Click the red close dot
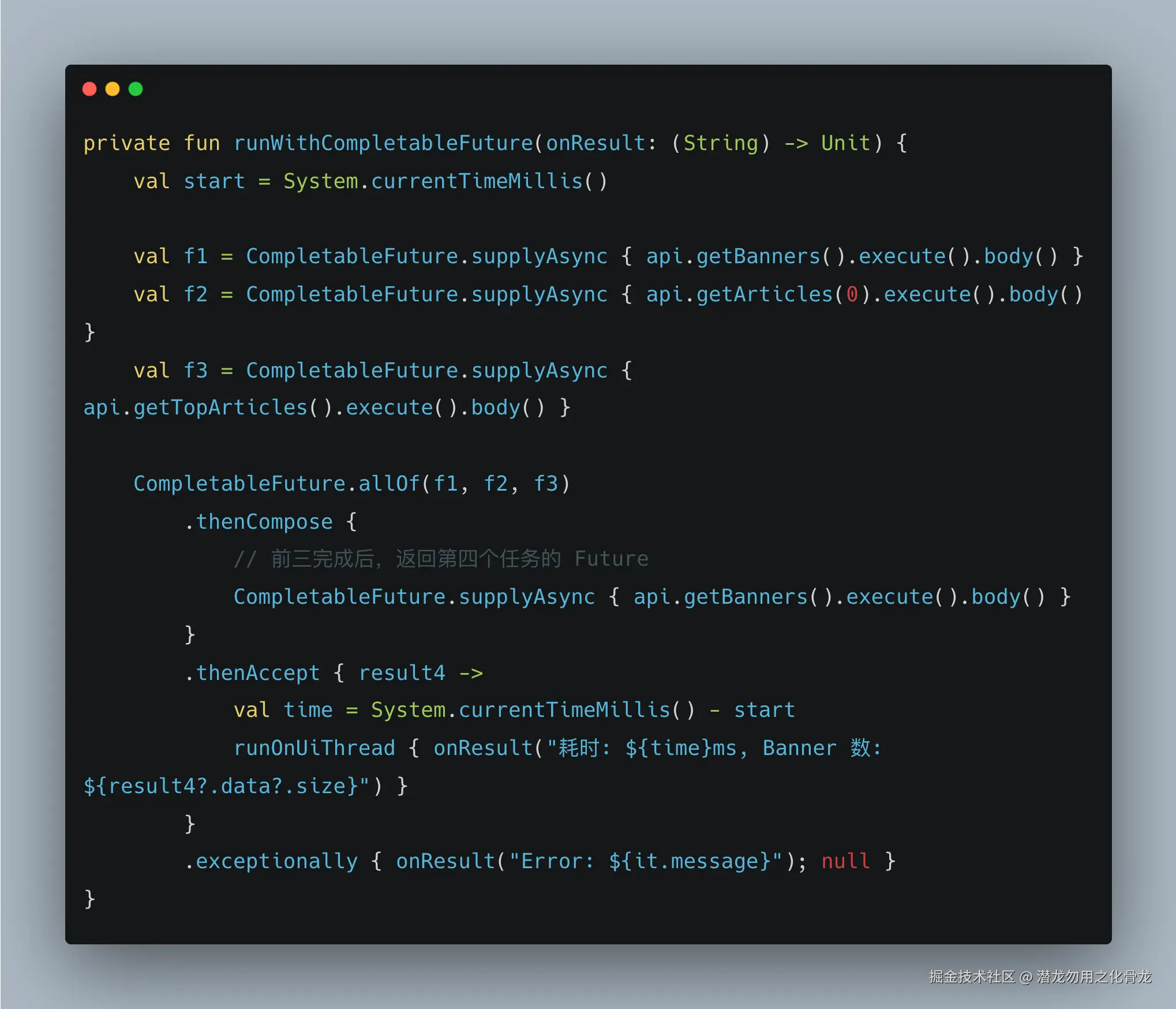Viewport: 1176px width, 1009px height. pos(89,89)
